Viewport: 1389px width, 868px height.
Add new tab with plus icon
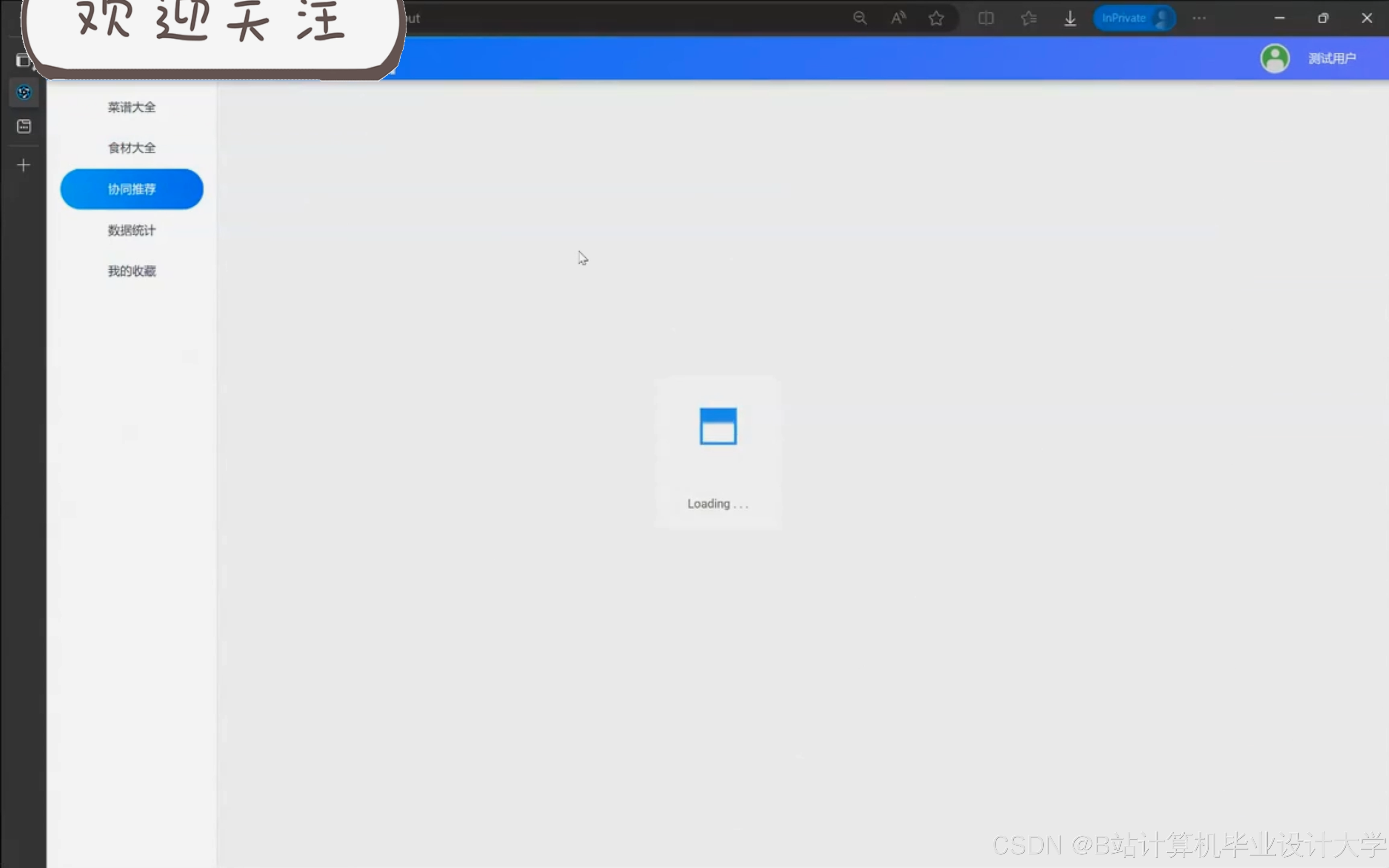click(x=24, y=165)
